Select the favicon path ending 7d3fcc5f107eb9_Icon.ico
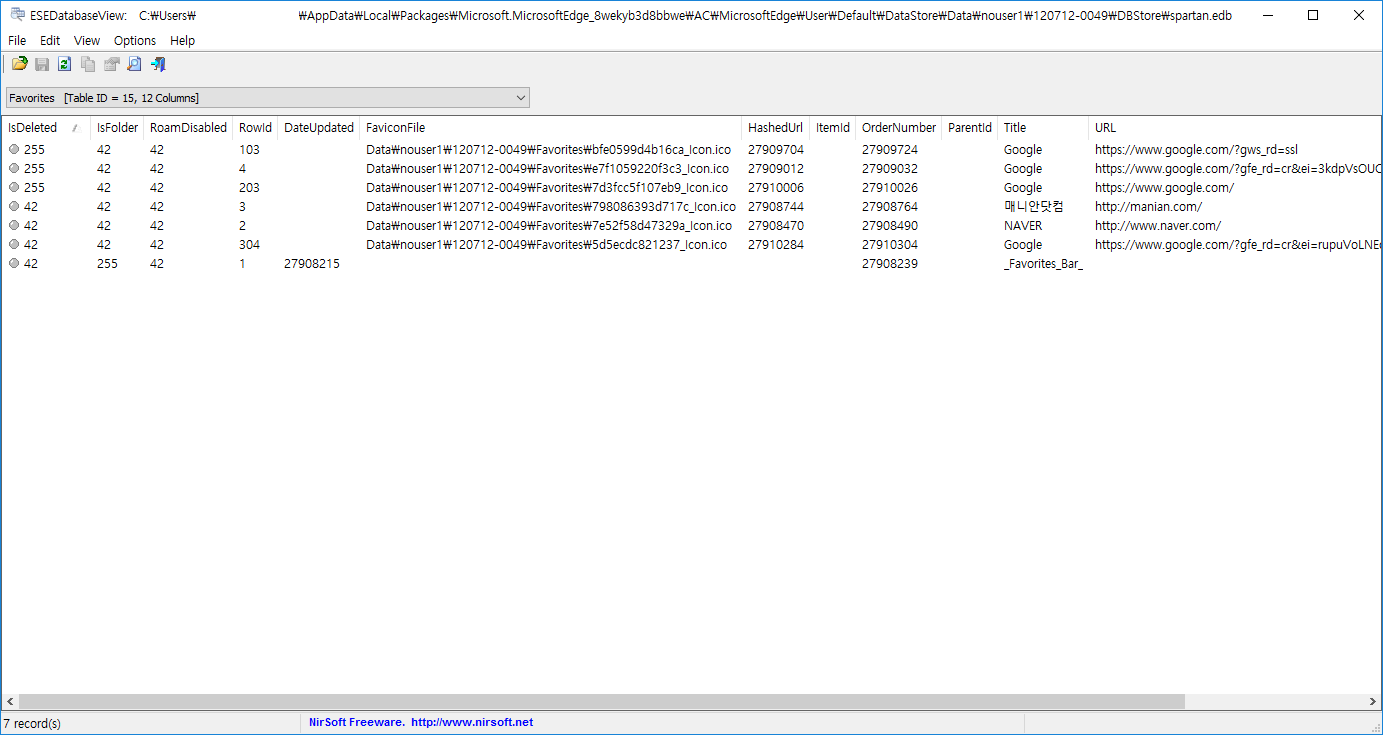The height and width of the screenshot is (735, 1383). [547, 187]
